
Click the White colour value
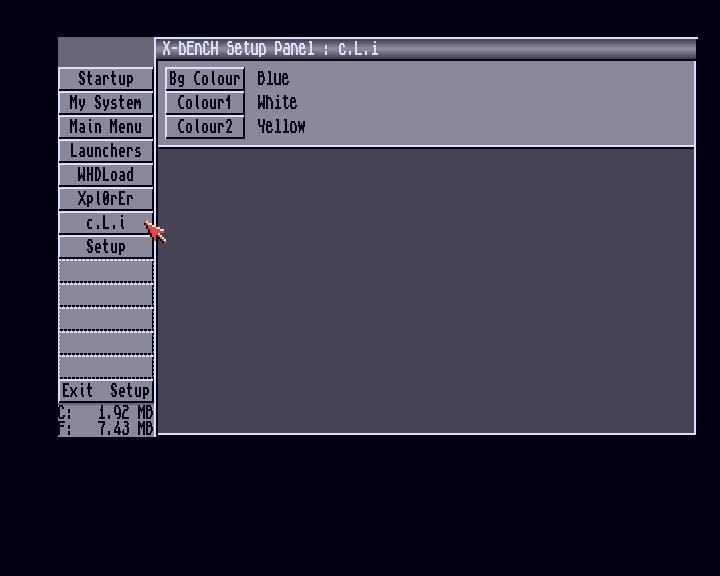point(277,102)
